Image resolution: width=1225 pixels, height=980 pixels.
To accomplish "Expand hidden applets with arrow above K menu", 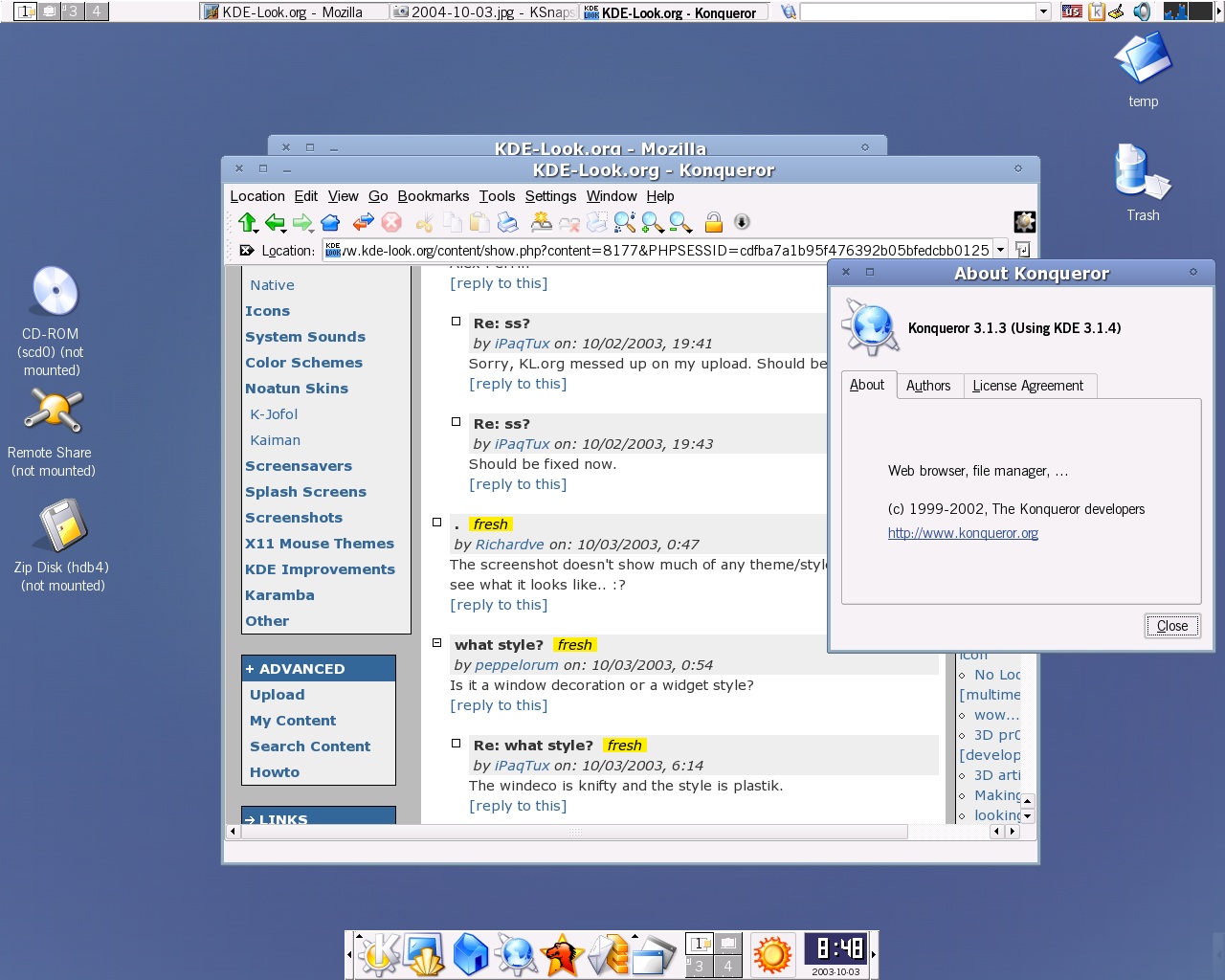I will click(359, 935).
